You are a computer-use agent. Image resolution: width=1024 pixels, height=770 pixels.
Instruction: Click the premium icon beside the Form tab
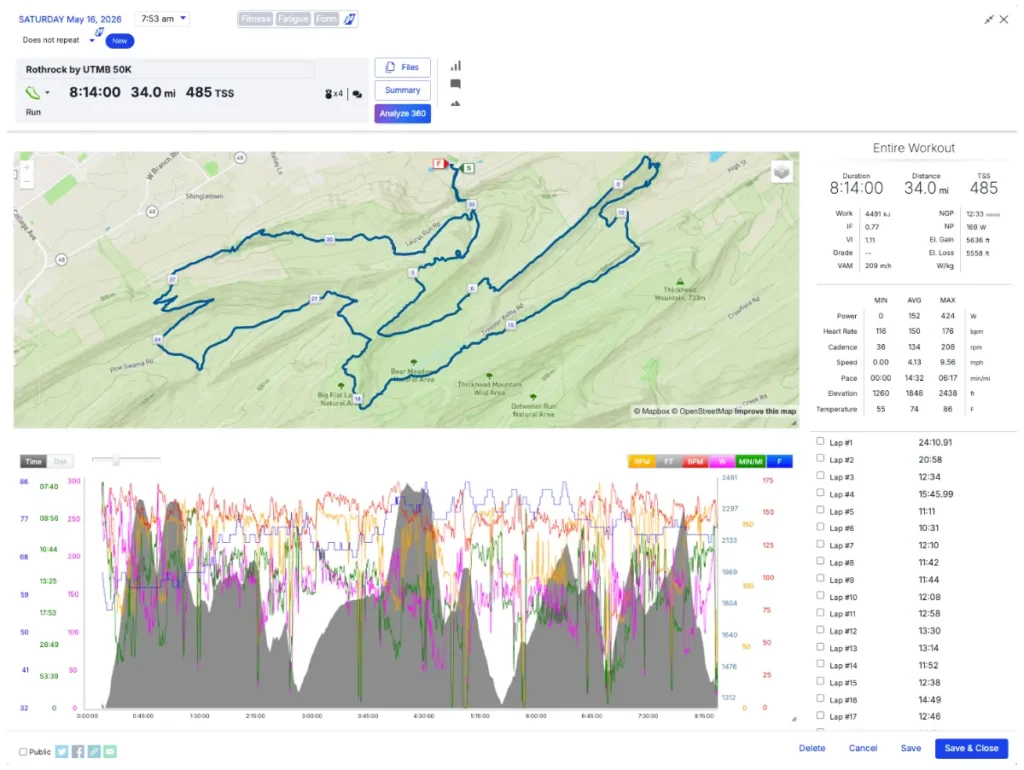350,19
